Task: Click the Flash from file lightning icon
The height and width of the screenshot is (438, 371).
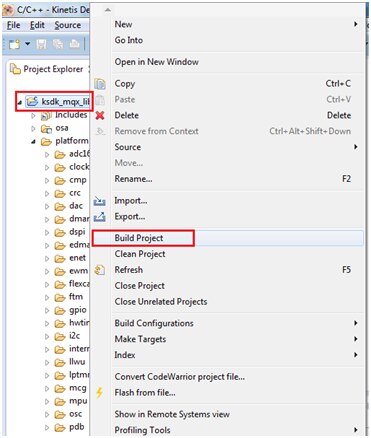Action: click(99, 393)
